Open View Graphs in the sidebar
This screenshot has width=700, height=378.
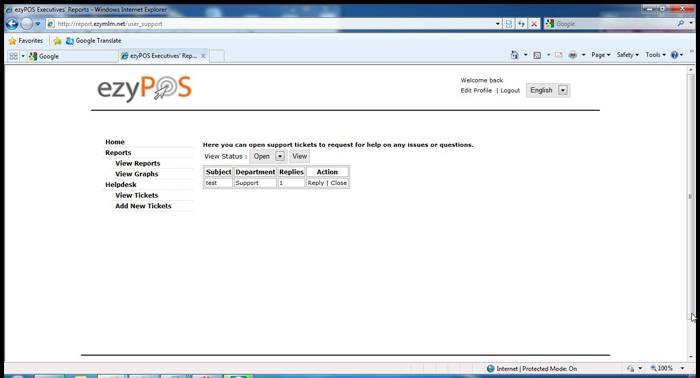pos(137,174)
